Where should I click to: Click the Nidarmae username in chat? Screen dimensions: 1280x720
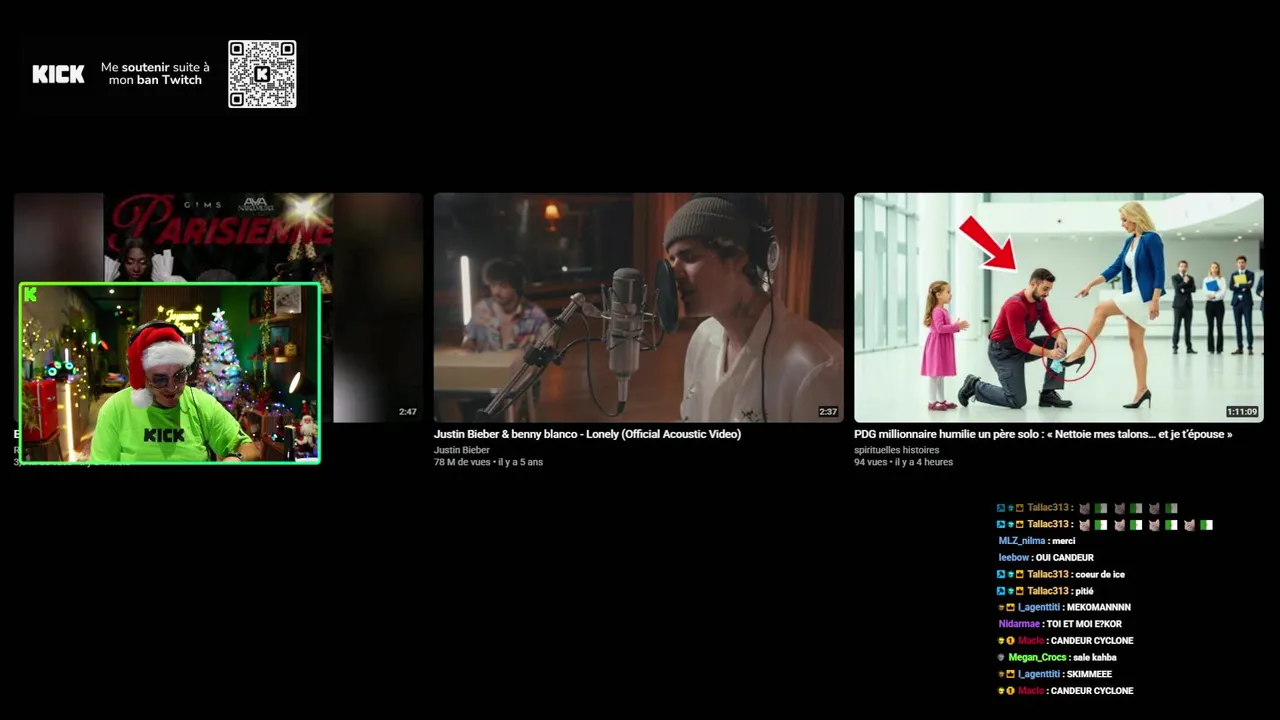(1019, 624)
